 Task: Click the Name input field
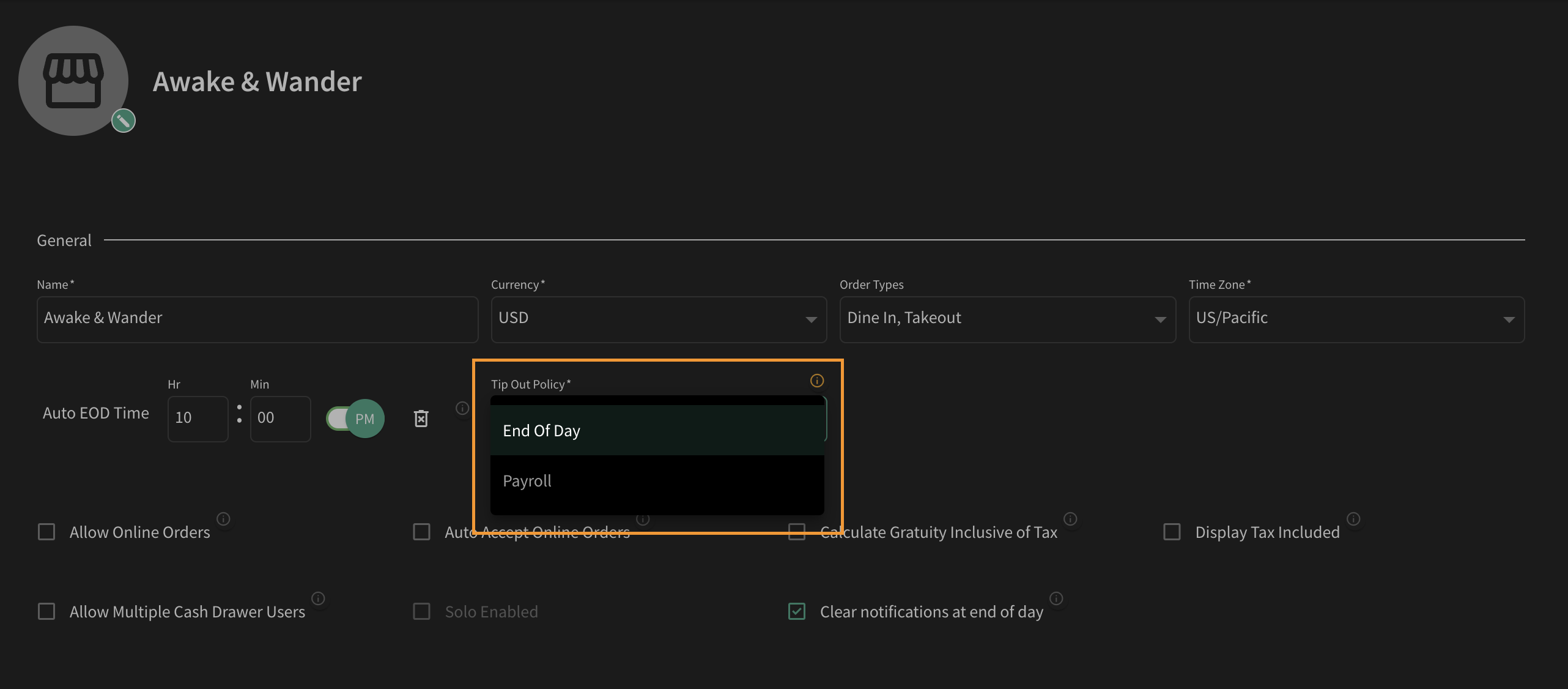[257, 319]
